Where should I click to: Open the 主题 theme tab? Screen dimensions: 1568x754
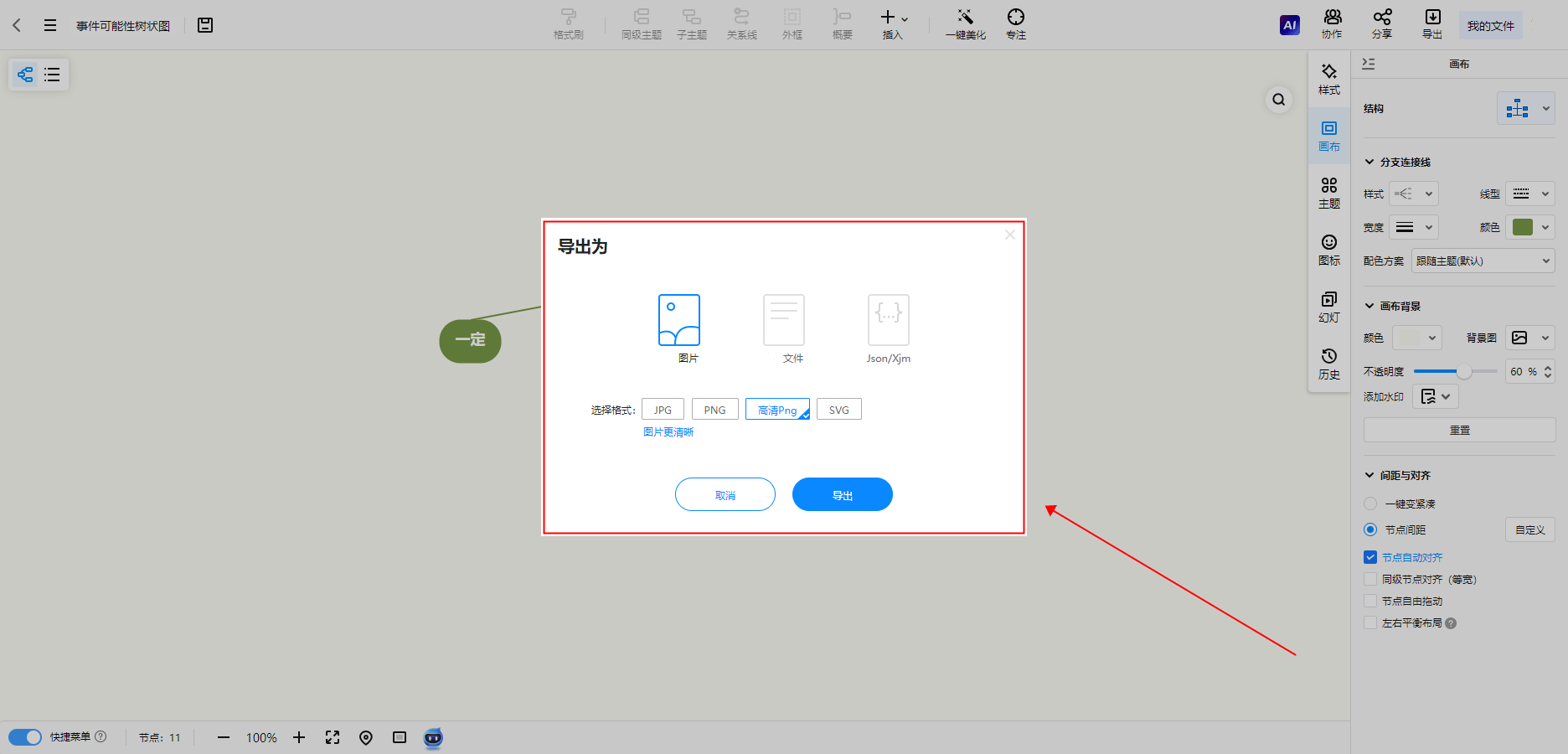pos(1328,193)
